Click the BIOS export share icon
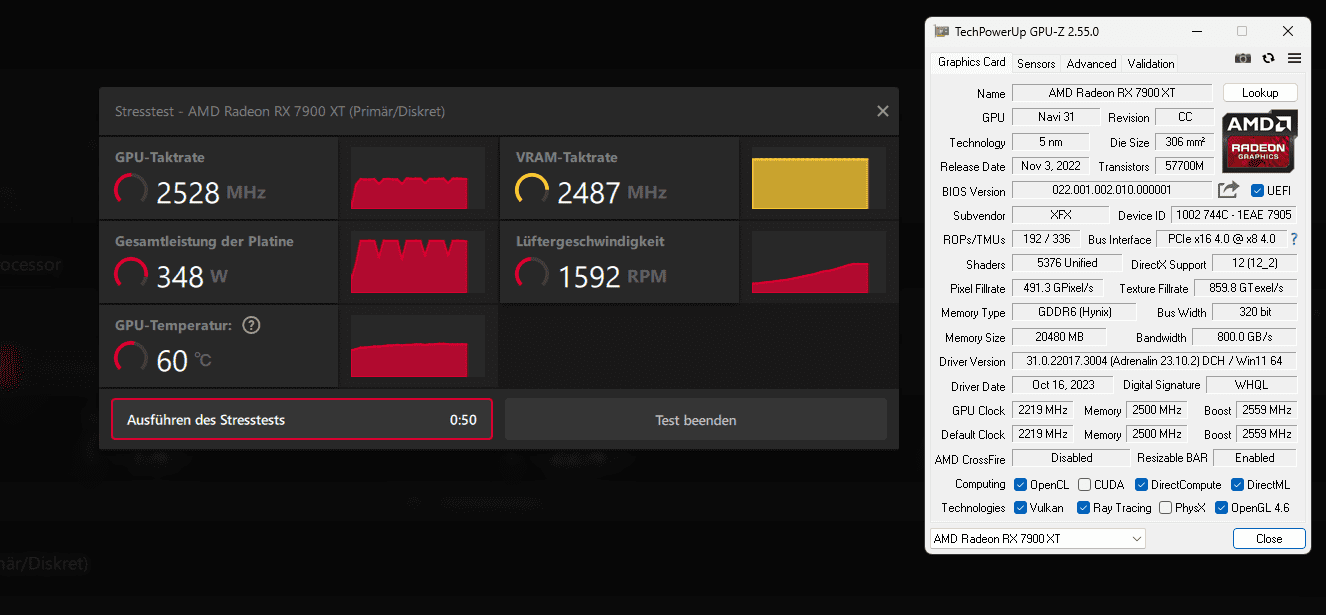The height and width of the screenshot is (615, 1326). [x=1229, y=190]
